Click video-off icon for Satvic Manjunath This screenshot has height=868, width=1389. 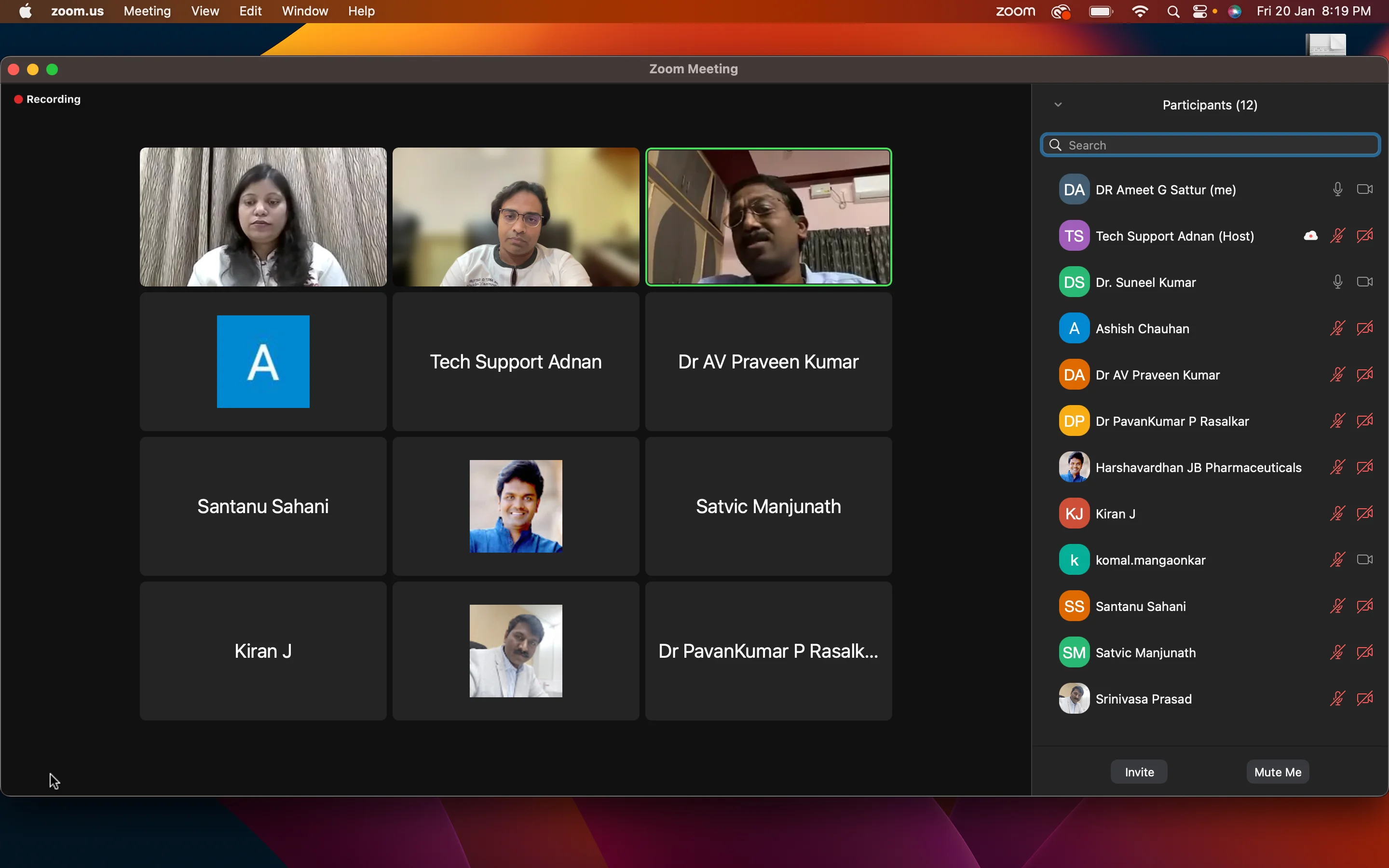(1364, 653)
